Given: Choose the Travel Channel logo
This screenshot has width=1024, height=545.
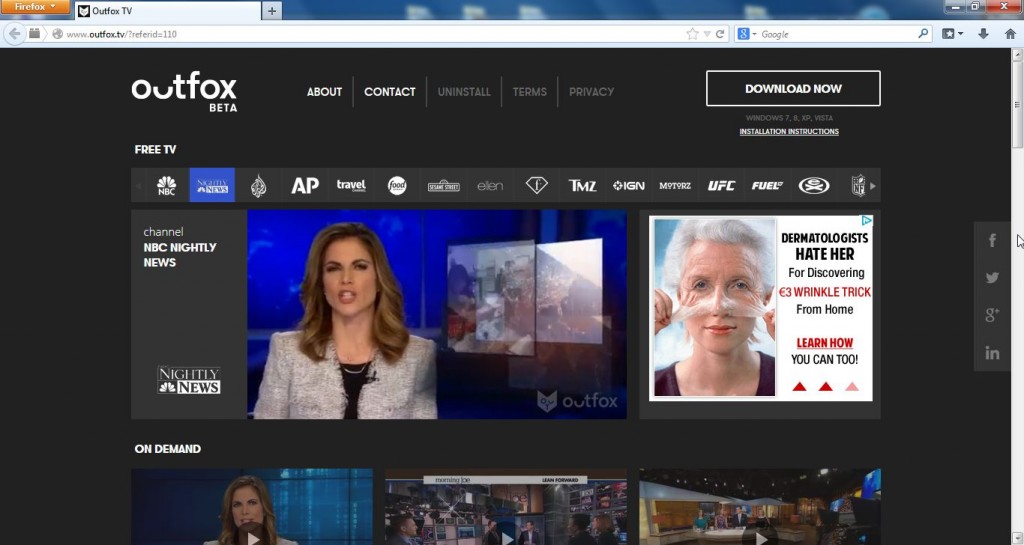Looking at the screenshot, I should click(351, 185).
